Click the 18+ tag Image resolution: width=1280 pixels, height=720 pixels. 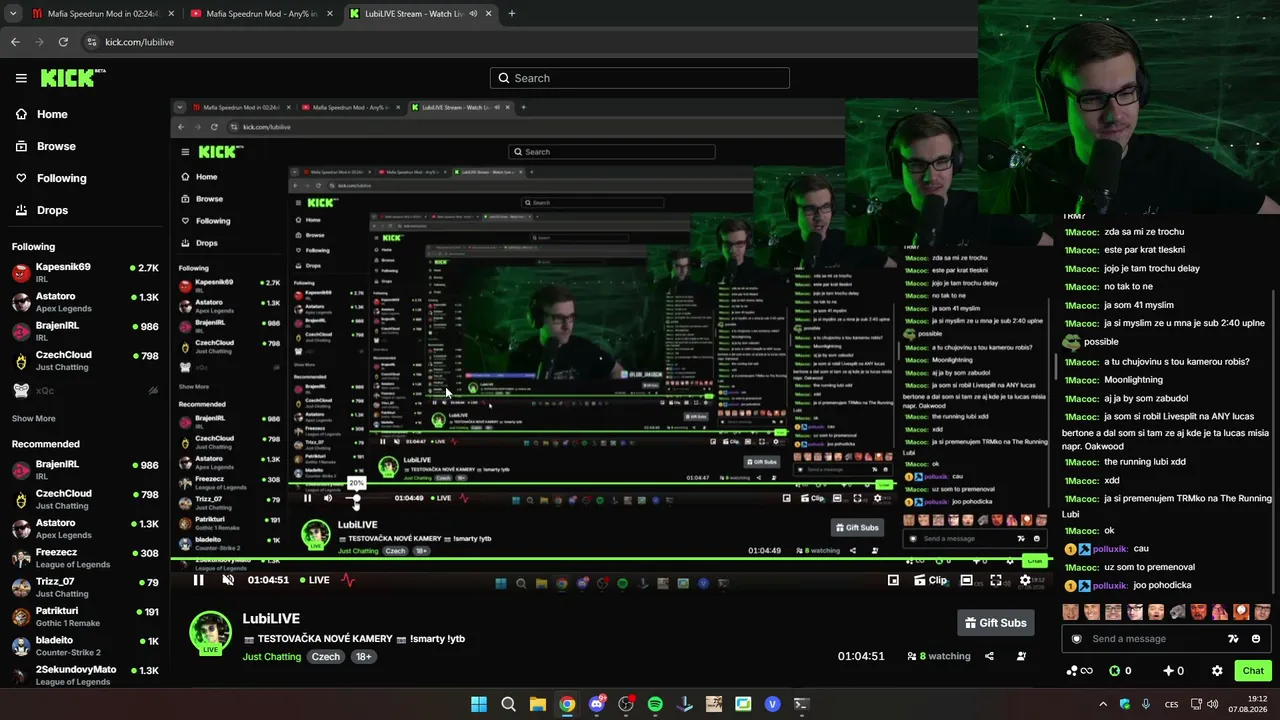click(x=364, y=657)
